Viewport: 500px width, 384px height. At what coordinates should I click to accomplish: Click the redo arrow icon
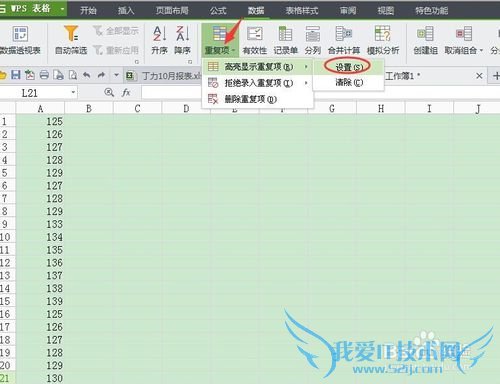101,75
